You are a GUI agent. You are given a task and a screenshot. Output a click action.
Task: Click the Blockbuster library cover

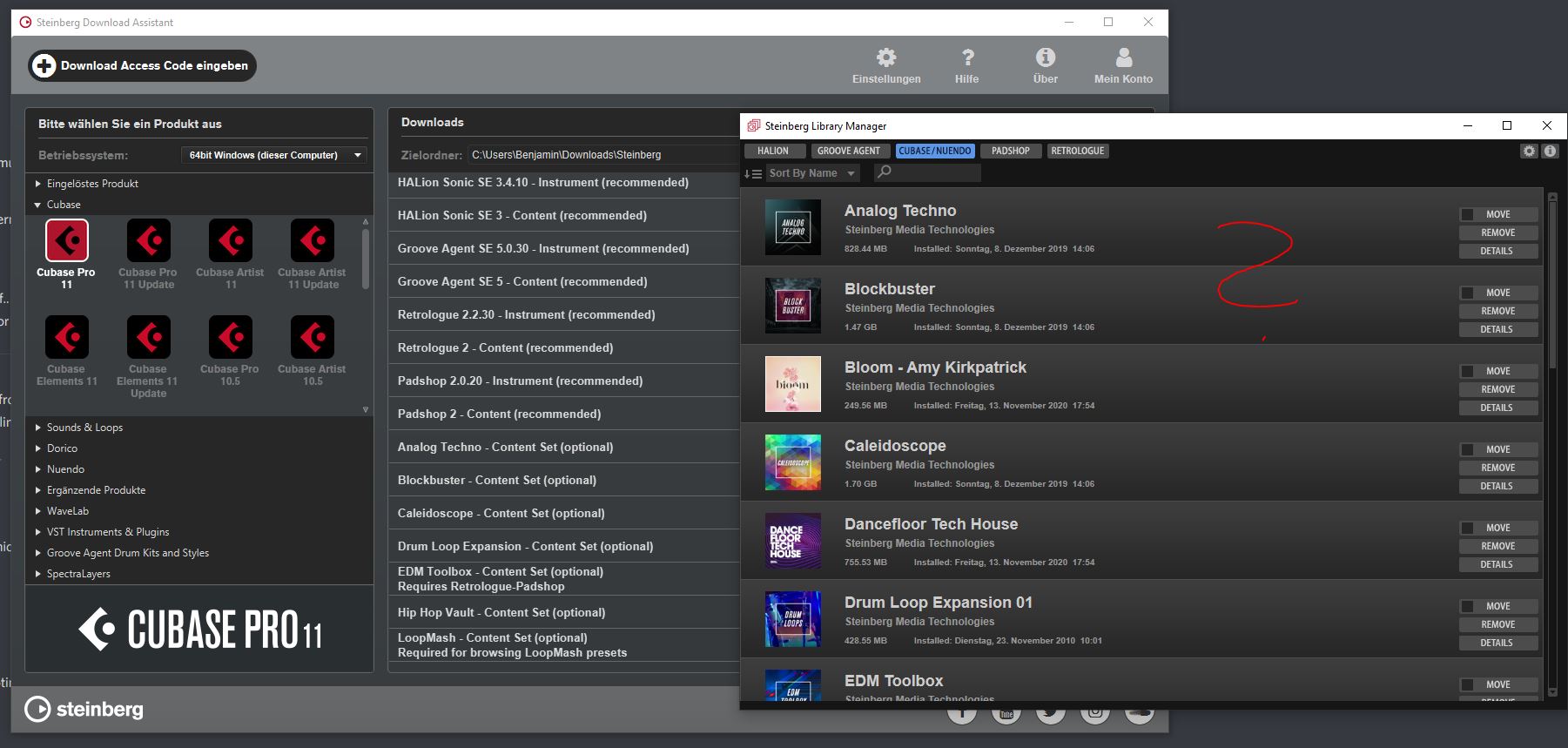pyautogui.click(x=793, y=306)
